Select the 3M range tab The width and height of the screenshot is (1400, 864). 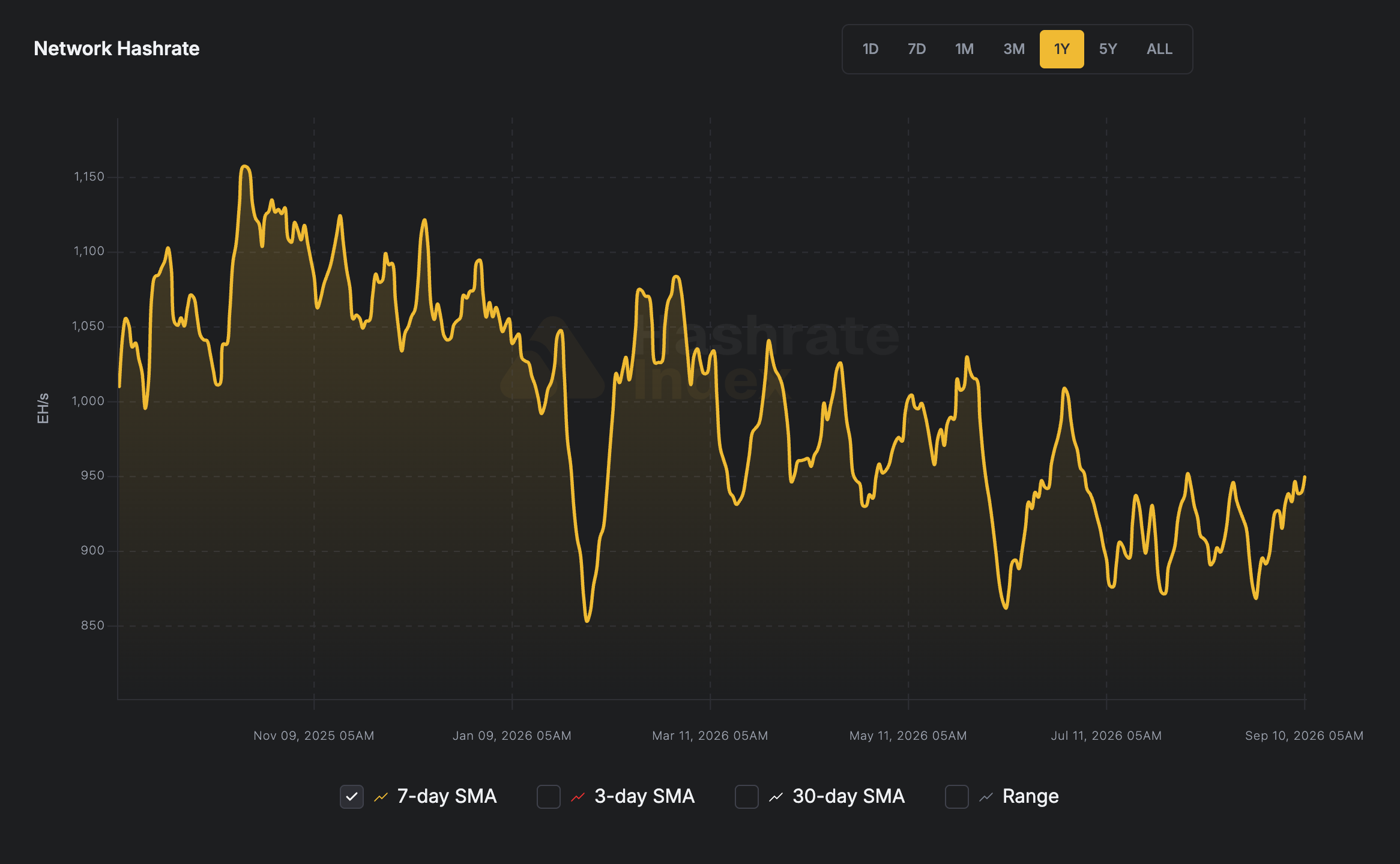tap(1014, 49)
